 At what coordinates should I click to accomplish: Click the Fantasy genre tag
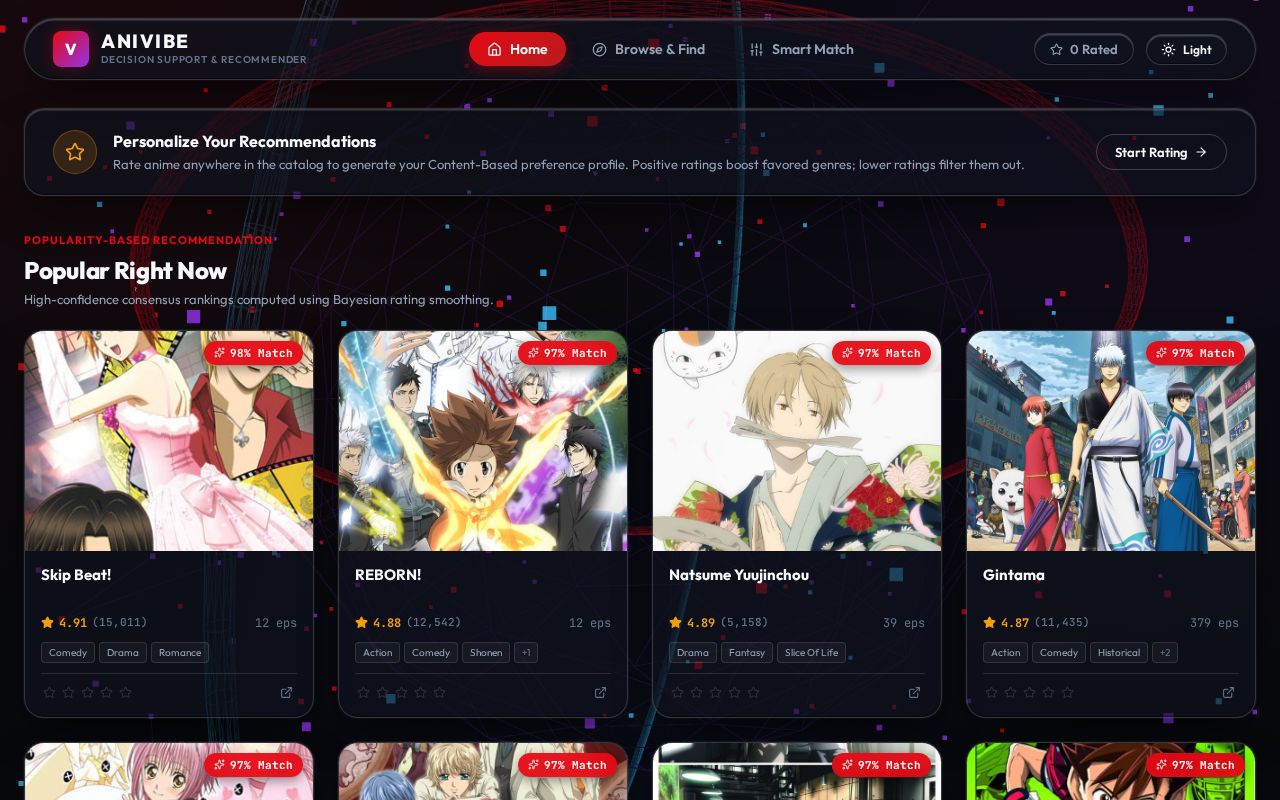(x=747, y=653)
